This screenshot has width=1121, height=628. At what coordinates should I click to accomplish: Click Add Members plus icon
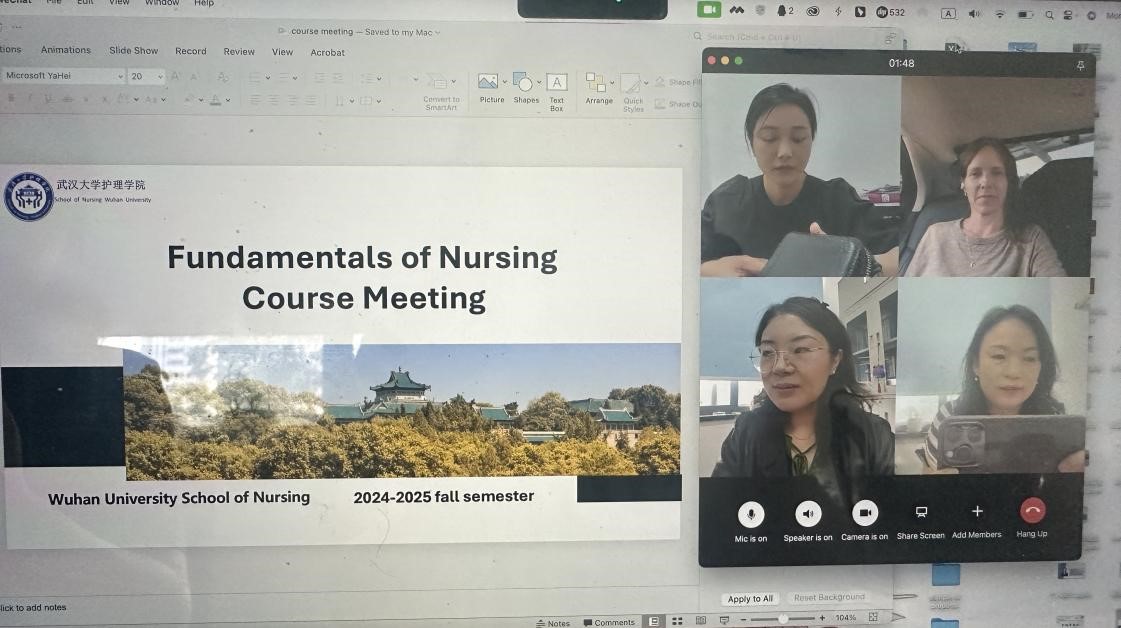click(976, 512)
